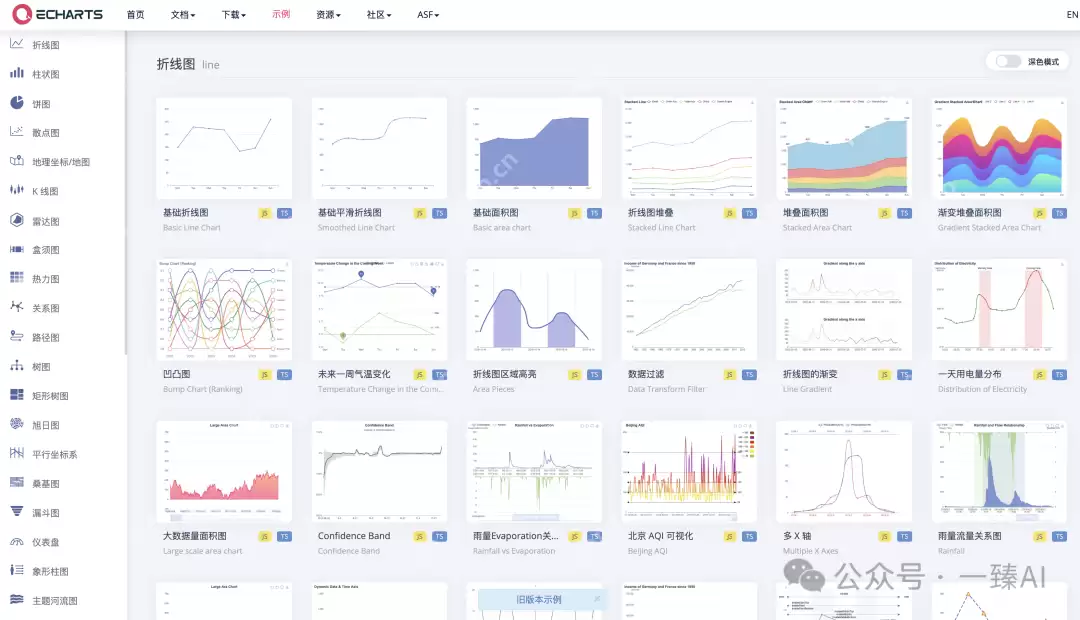The image size is (1080, 620).
Task: Click the candlestick K线图 icon
Action: pos(17,190)
